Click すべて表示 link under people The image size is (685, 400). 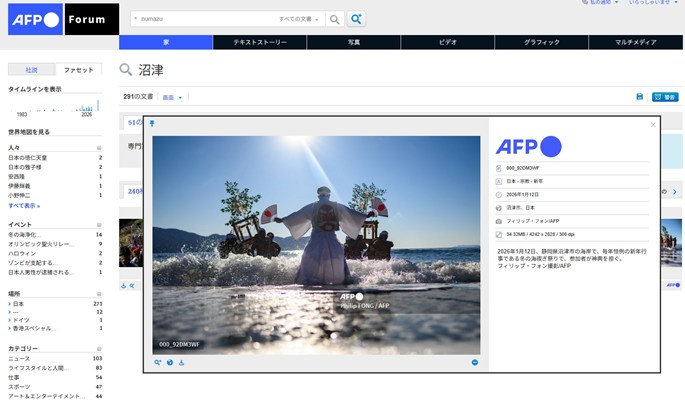pyautogui.click(x=23, y=205)
